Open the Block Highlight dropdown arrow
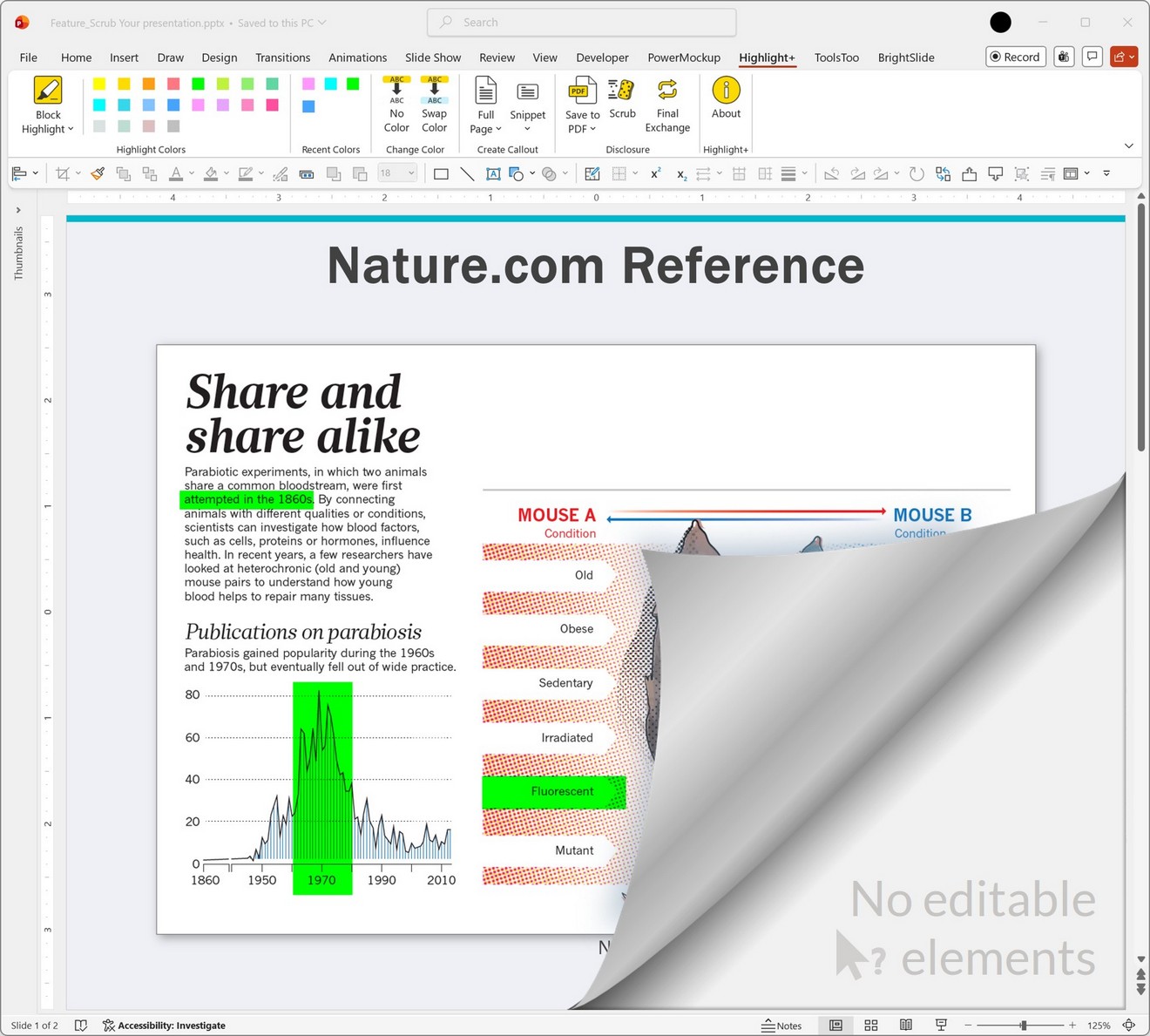This screenshot has width=1150, height=1036. 71,129
